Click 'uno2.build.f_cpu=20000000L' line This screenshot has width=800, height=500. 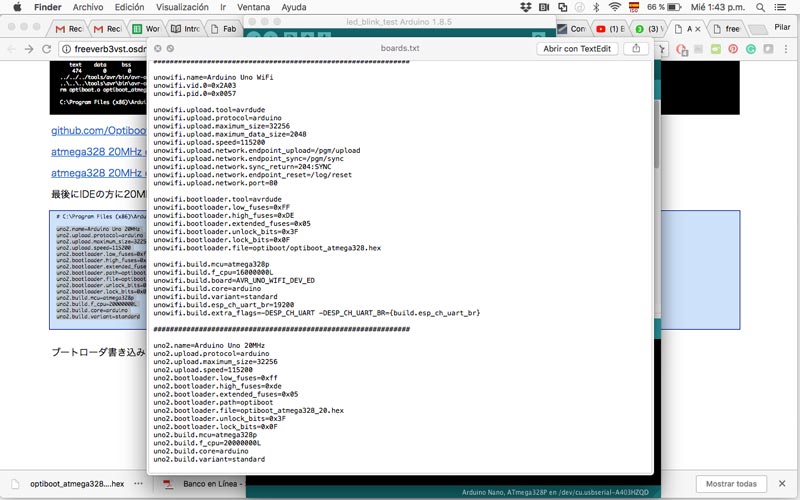(207, 443)
